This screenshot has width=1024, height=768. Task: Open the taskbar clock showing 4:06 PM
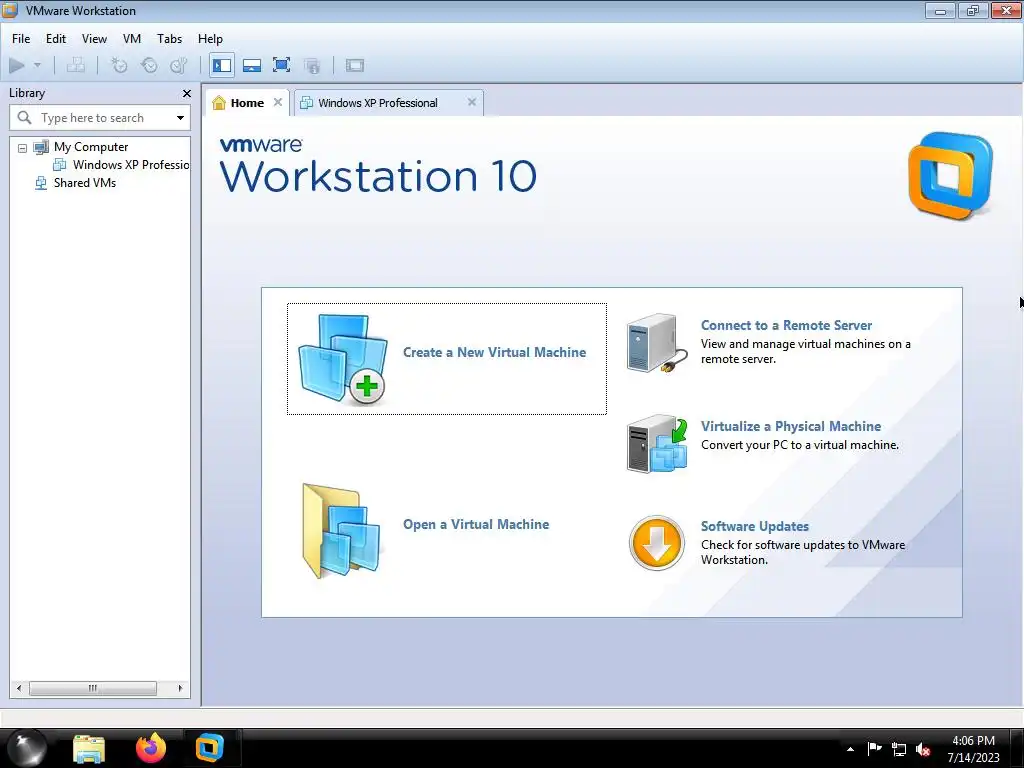(x=973, y=748)
